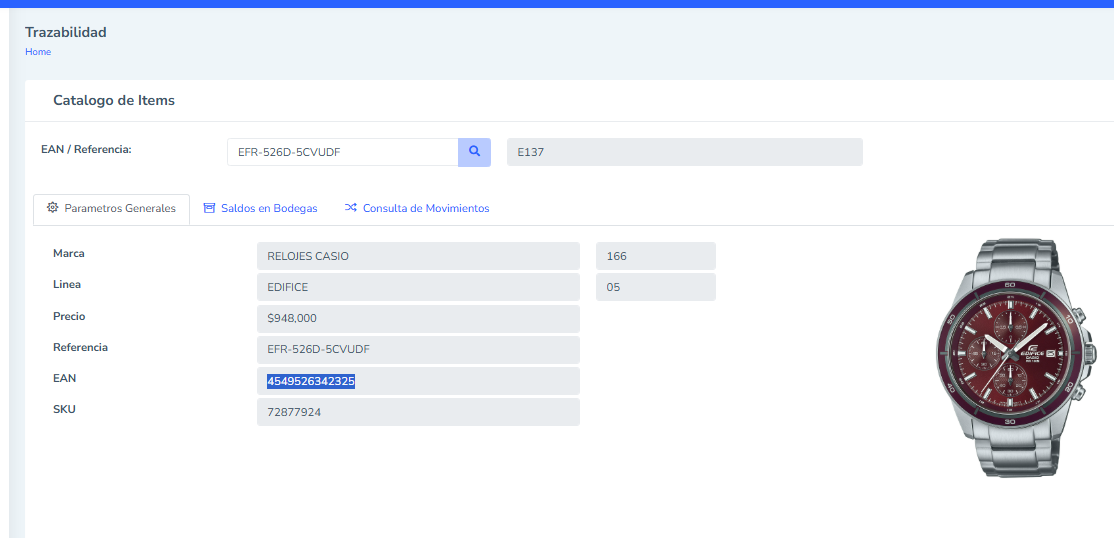Click the brand code field showing 166
Viewport: 1114px width, 538px height.
(655, 256)
